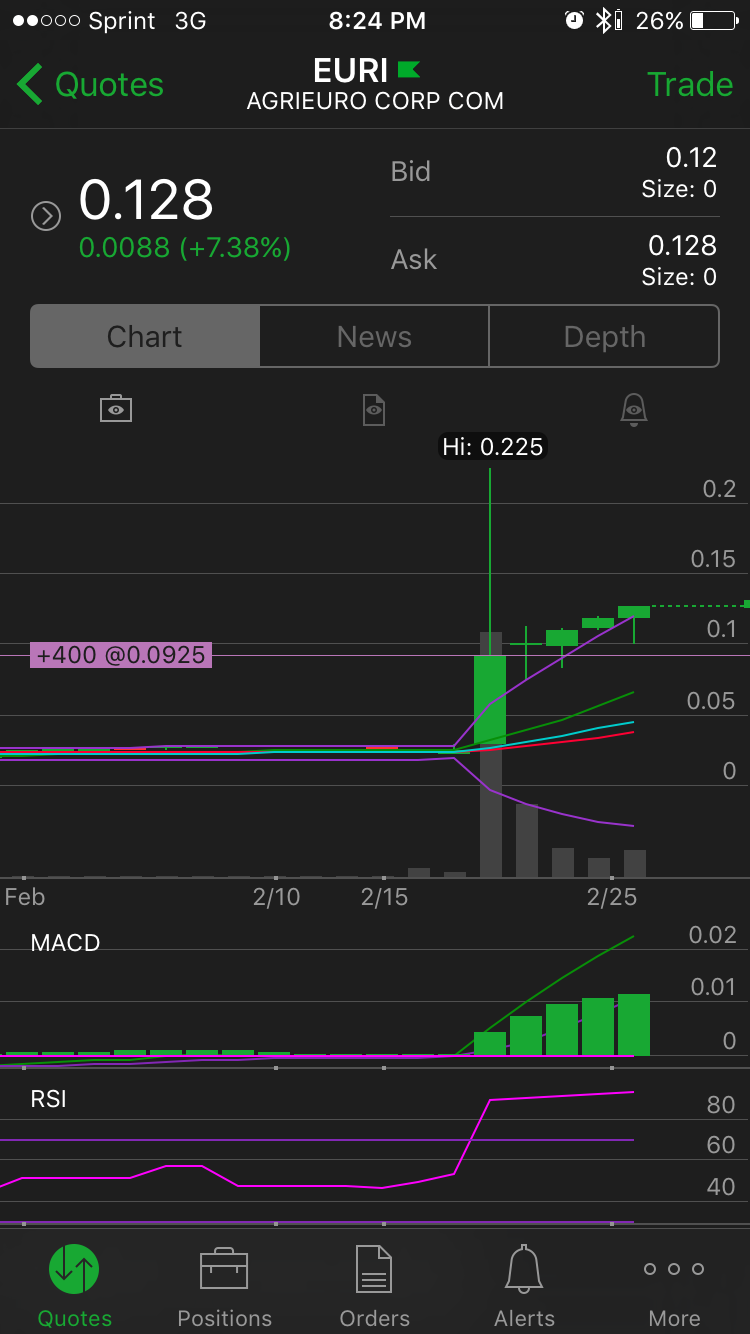
Task: Expand quote details with circled arrow
Action: [46, 216]
